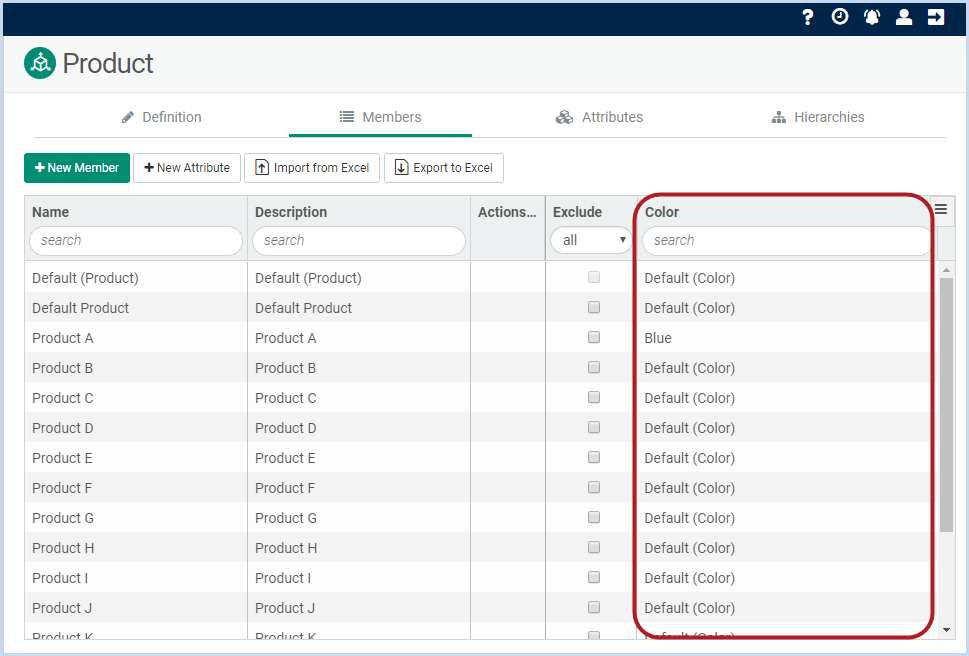Toggle Exclude checkbox for Product D

point(594,427)
